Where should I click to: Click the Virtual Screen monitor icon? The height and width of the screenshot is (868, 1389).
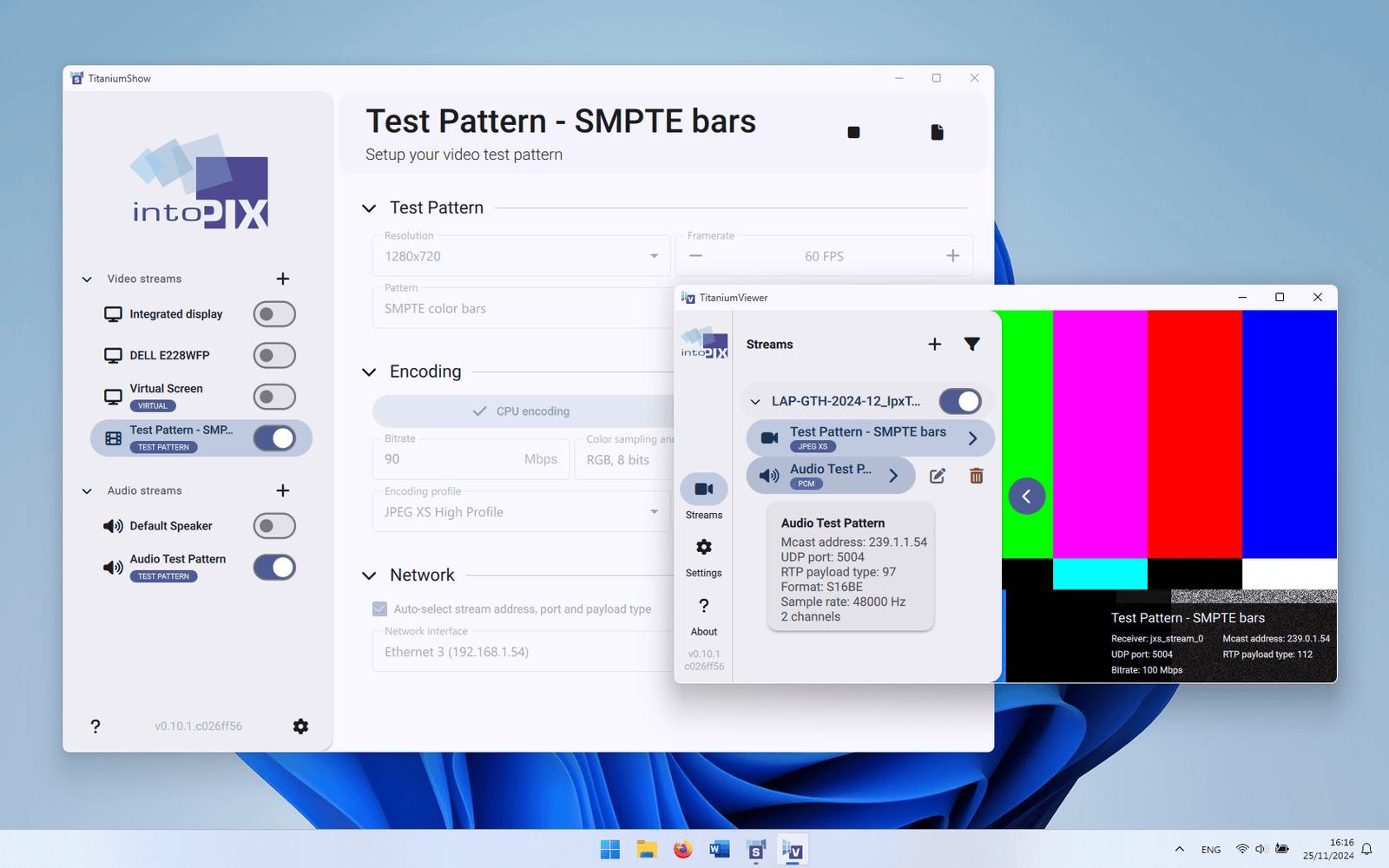113,397
